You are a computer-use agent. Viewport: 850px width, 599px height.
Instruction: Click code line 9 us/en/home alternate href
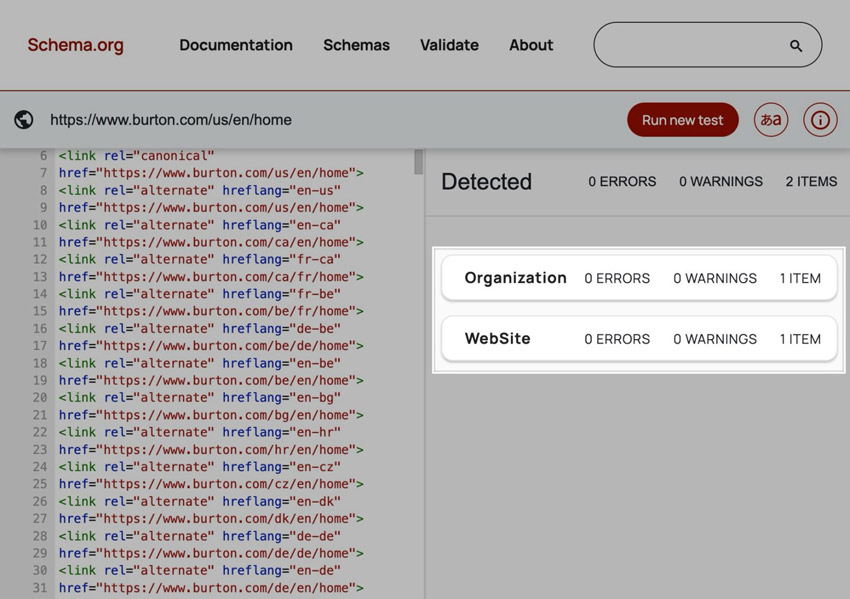tap(211, 208)
